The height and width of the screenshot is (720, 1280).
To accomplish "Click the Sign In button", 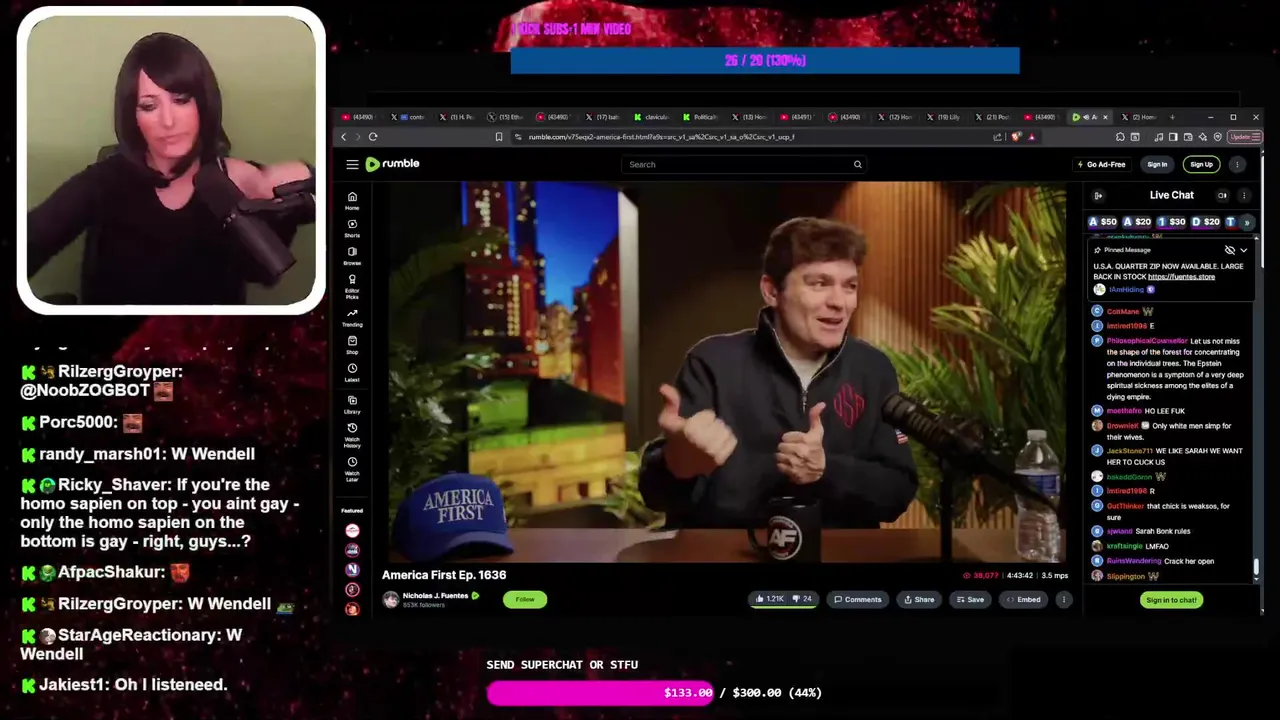I will pyautogui.click(x=1157, y=164).
